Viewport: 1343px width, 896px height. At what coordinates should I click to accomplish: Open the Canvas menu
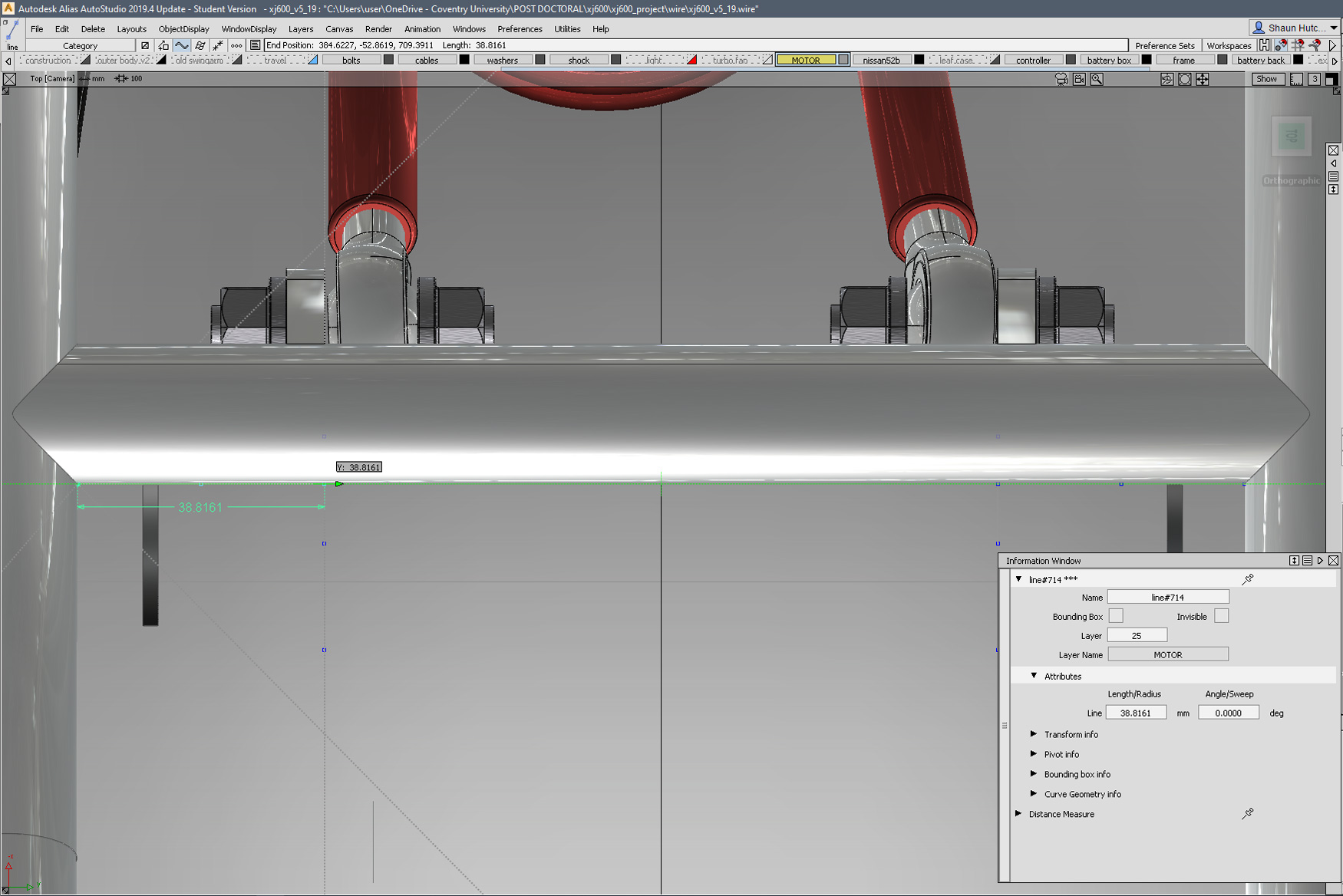(338, 29)
